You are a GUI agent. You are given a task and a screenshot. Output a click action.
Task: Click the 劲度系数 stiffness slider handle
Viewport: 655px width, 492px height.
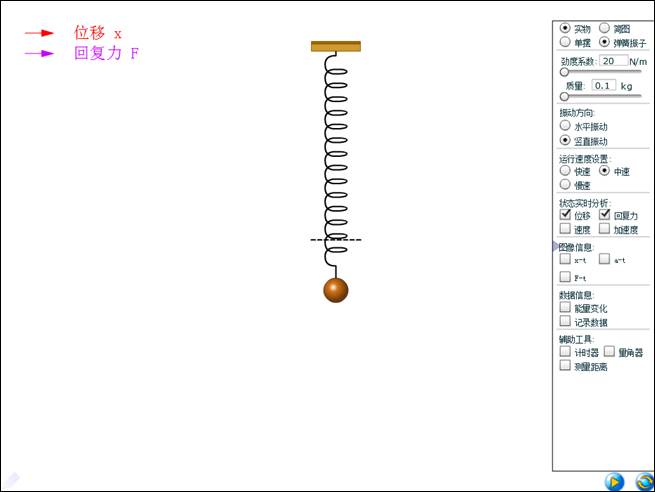point(564,72)
